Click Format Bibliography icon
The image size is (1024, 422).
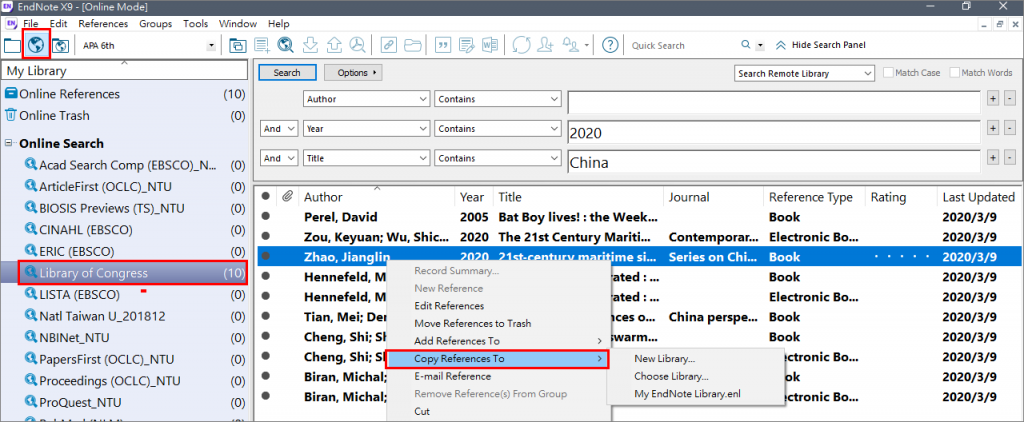466,45
